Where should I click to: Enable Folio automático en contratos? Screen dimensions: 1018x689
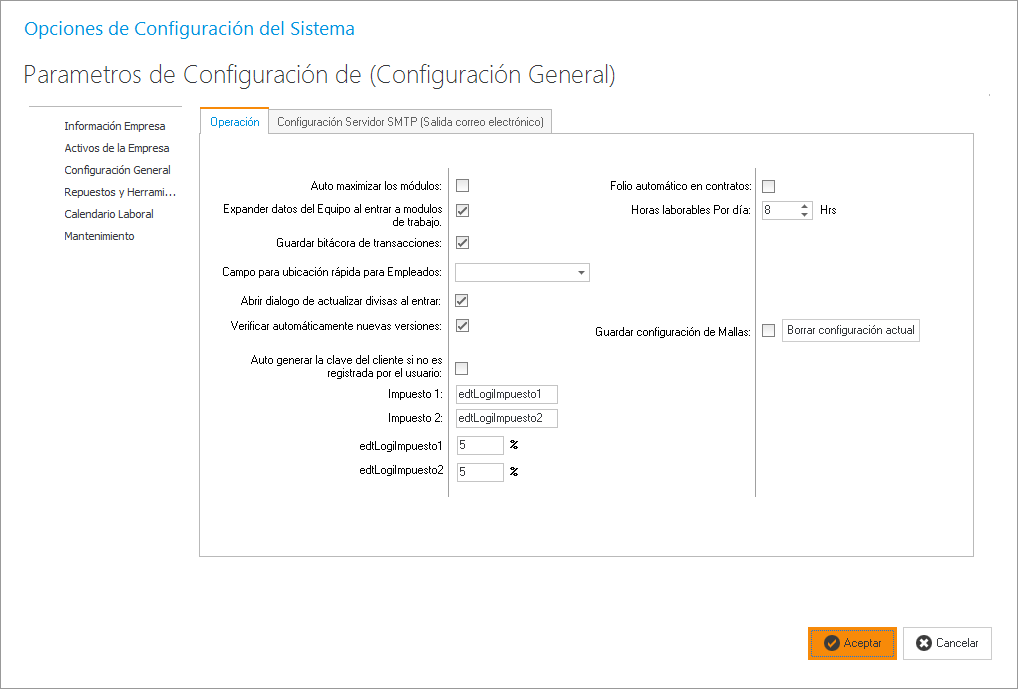pyautogui.click(x=768, y=186)
